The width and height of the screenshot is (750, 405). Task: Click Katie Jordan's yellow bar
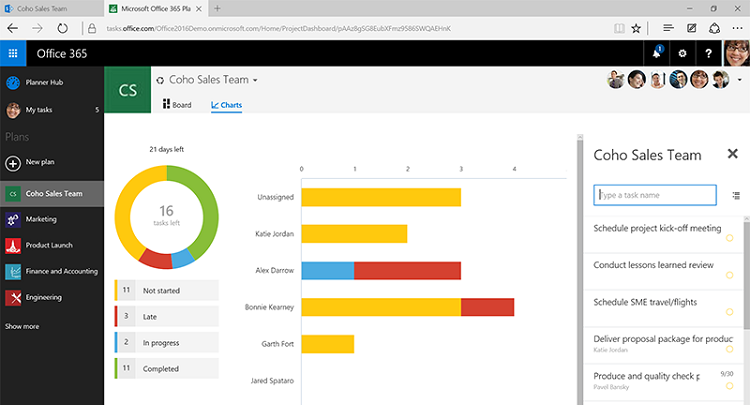pyautogui.click(x=354, y=234)
